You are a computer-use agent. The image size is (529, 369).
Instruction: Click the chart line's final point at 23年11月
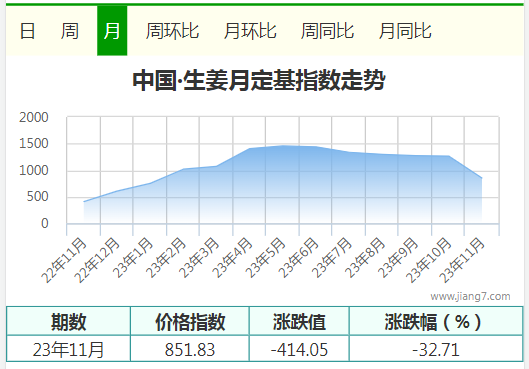click(481, 178)
